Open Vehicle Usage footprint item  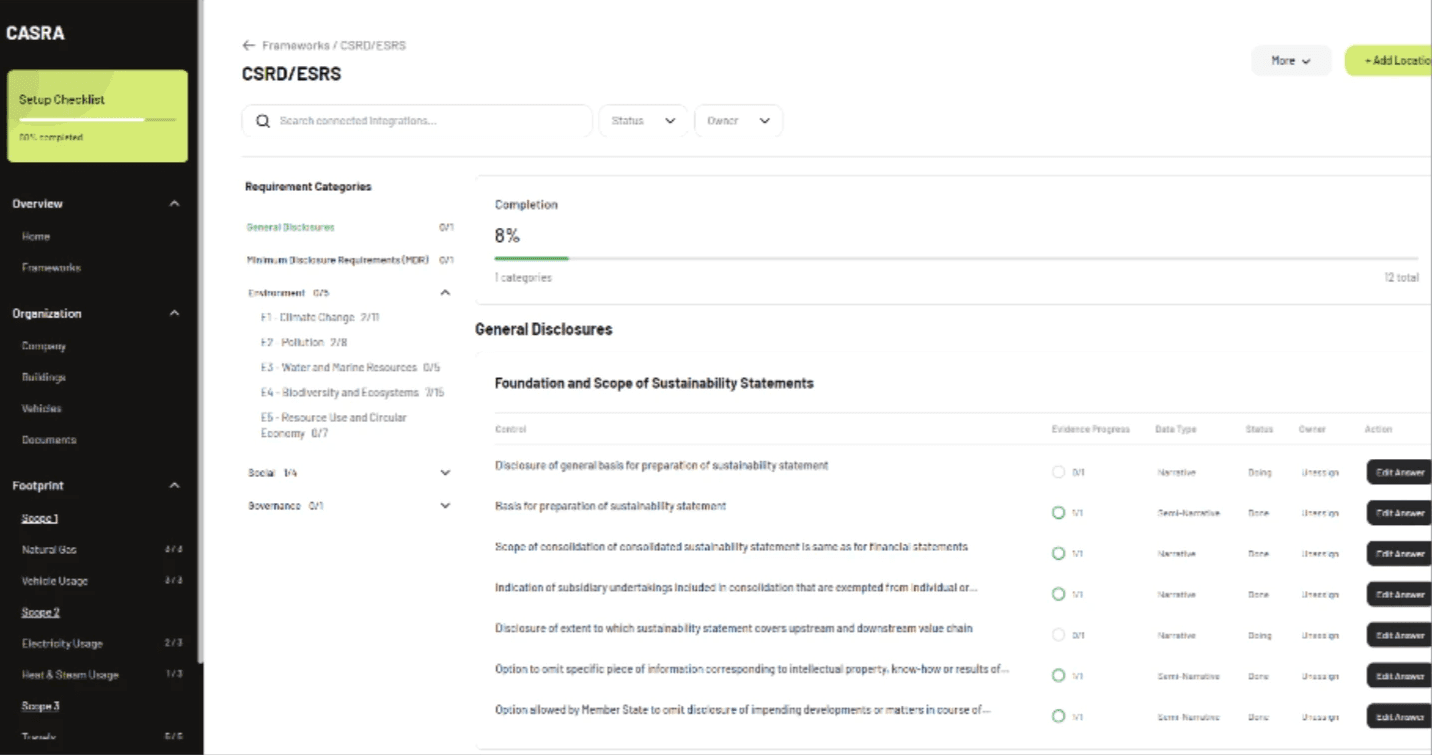(x=55, y=581)
